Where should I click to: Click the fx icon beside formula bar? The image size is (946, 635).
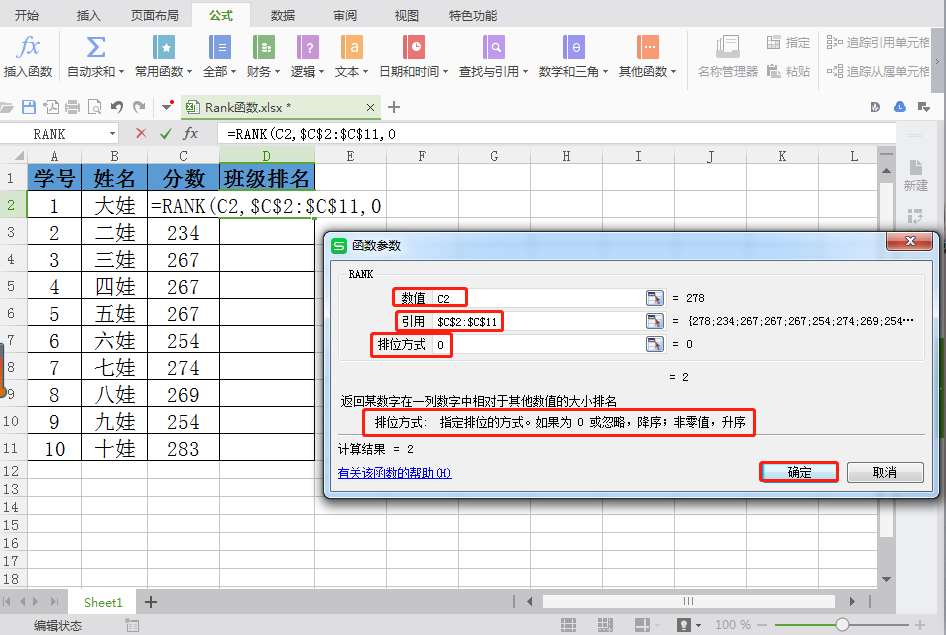[x=191, y=133]
